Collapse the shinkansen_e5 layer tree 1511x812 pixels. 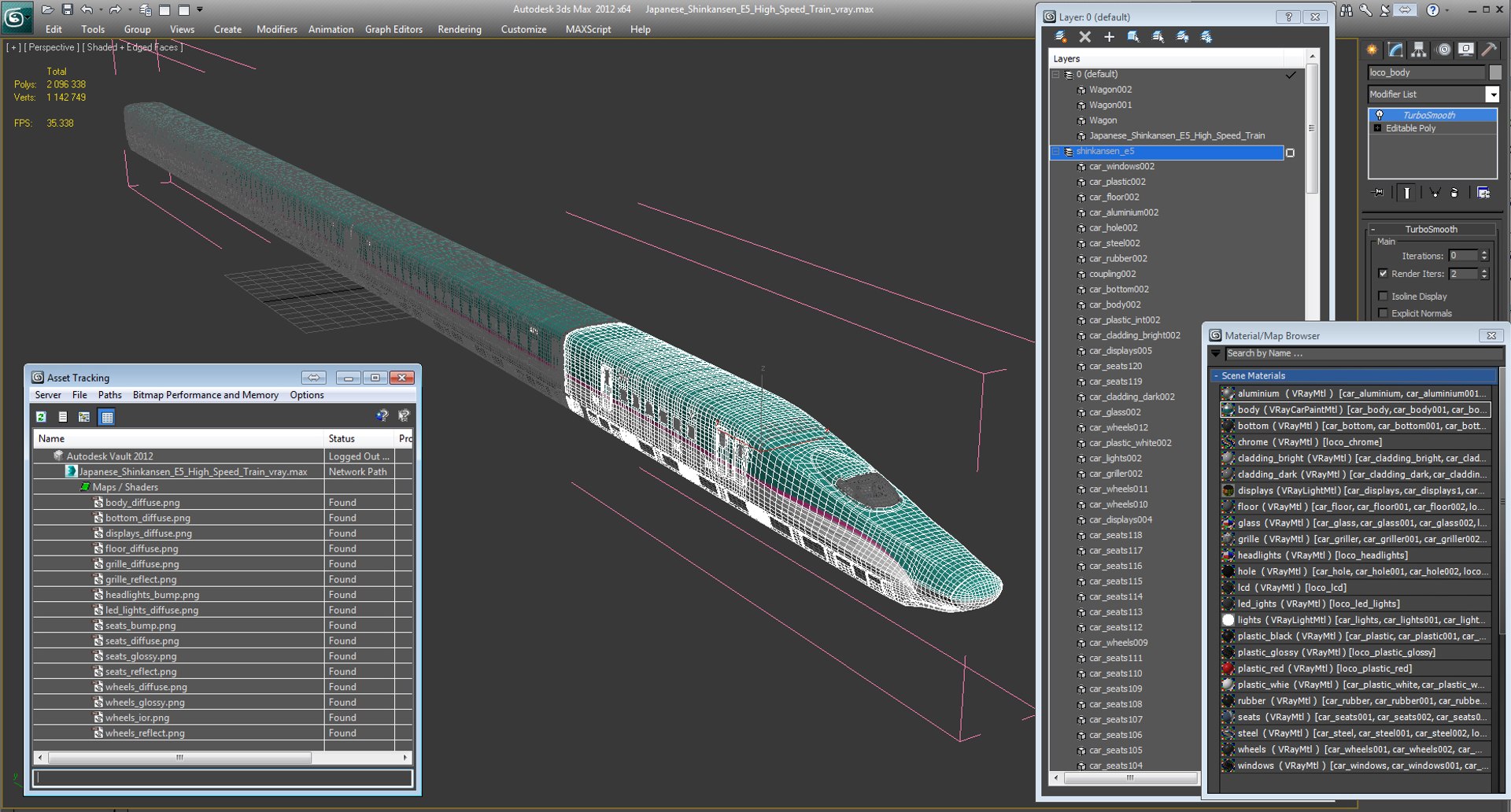coord(1056,151)
